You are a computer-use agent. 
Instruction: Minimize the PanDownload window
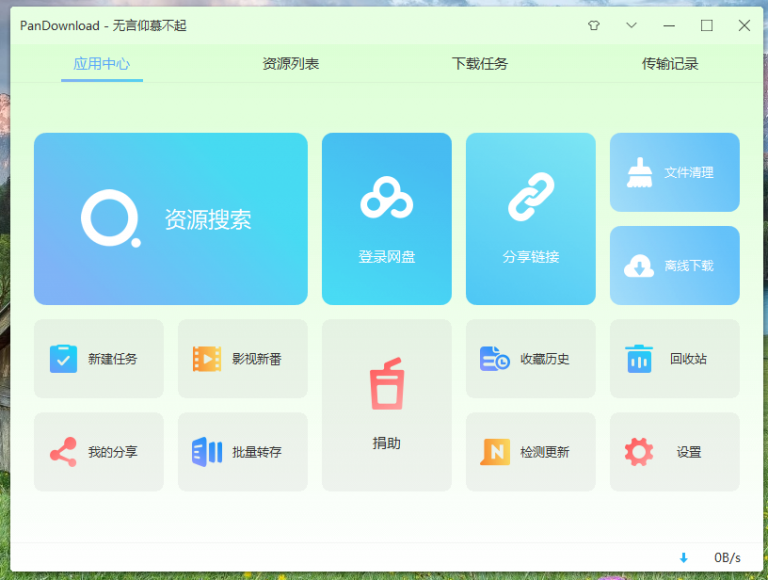pyautogui.click(x=669, y=25)
